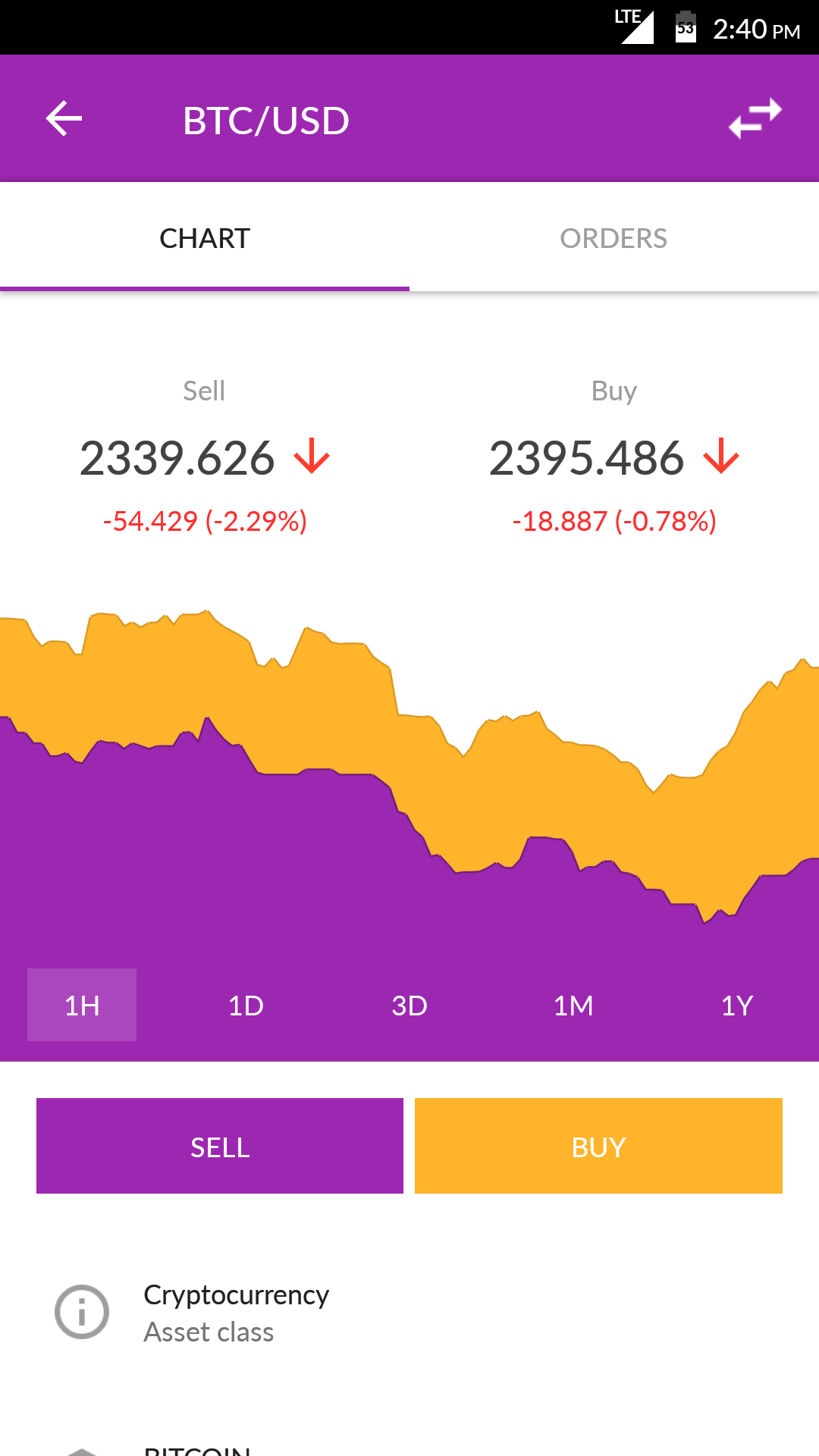Open the CHART tab
The image size is (819, 1456).
tap(205, 238)
